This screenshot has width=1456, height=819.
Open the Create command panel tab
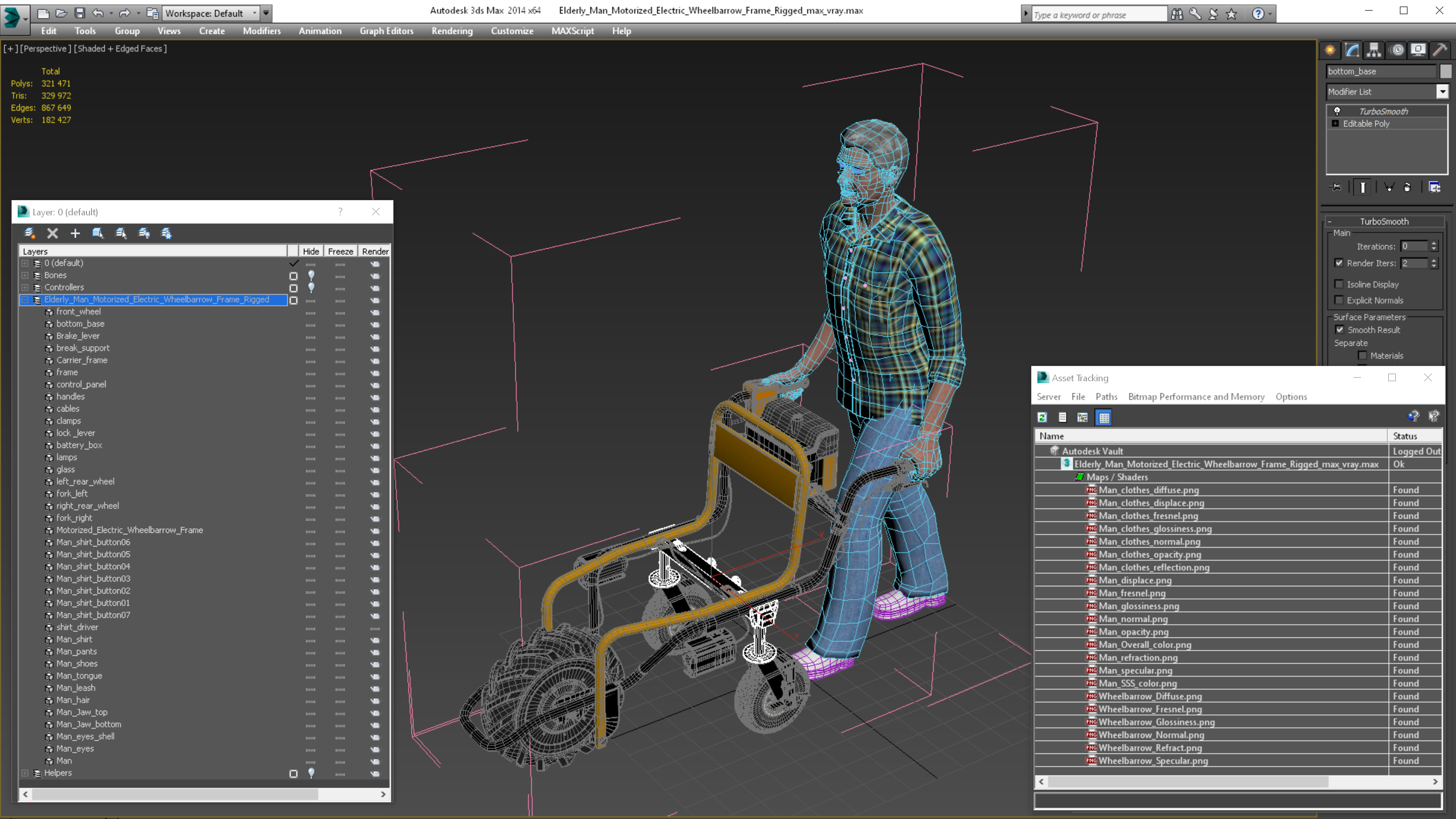pyautogui.click(x=1330, y=51)
